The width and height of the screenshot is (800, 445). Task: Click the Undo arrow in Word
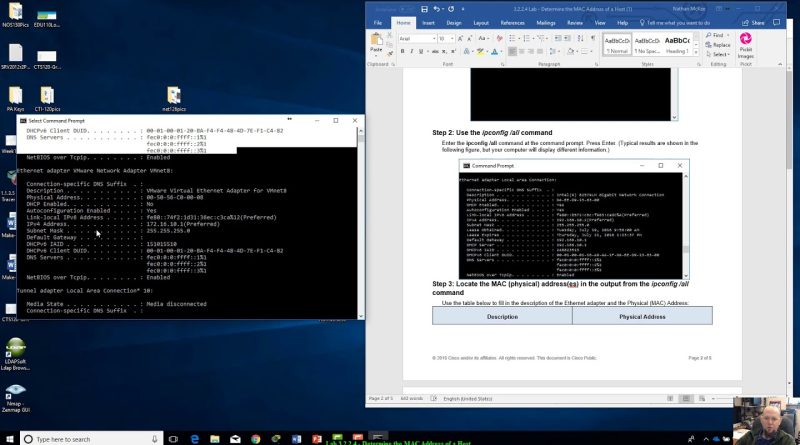(436, 9)
